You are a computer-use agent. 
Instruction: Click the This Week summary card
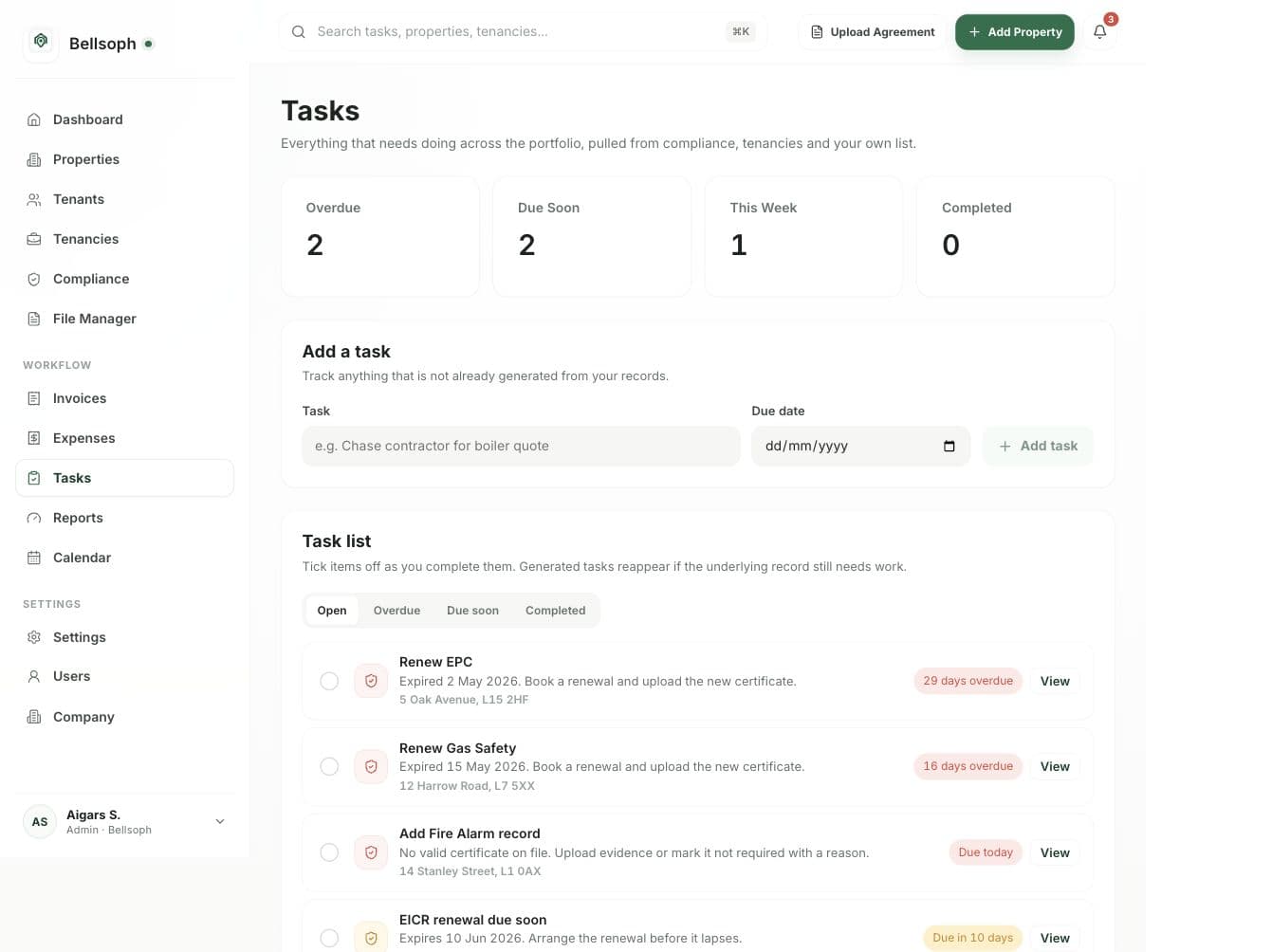(x=803, y=236)
